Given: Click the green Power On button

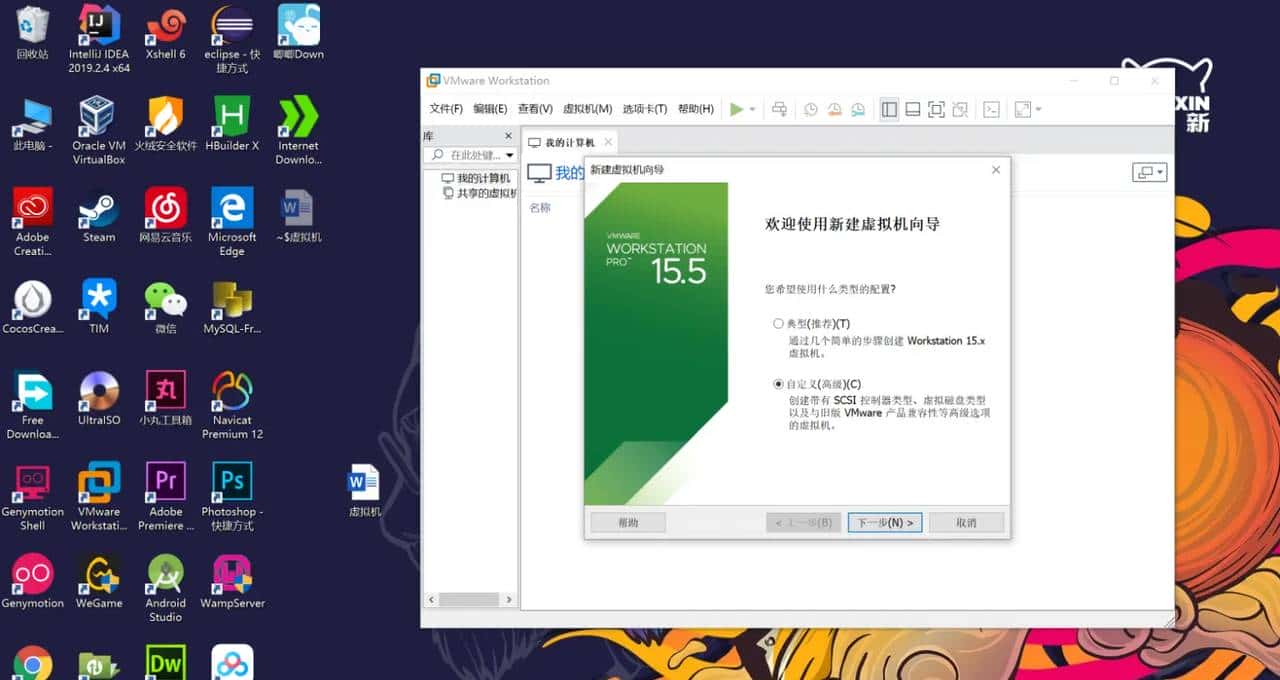Looking at the screenshot, I should (x=738, y=108).
